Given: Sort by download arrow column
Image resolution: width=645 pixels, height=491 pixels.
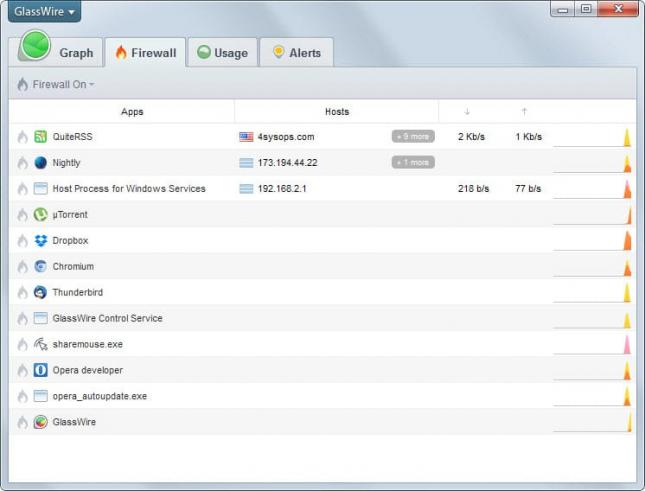Looking at the screenshot, I should 467,111.
